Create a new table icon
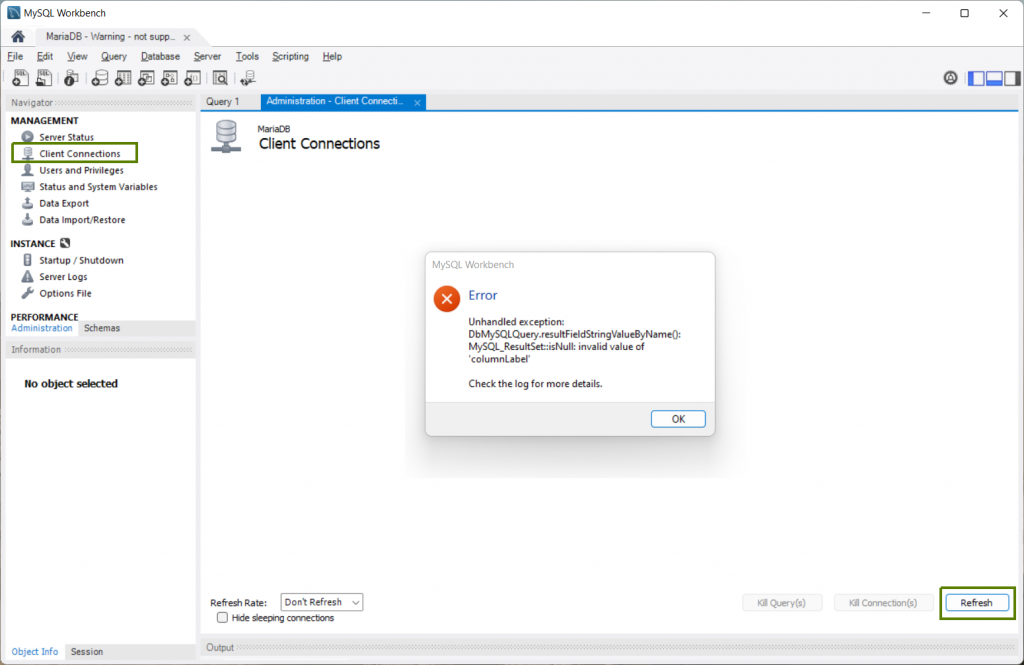This screenshot has height=665, width=1024. (123, 78)
